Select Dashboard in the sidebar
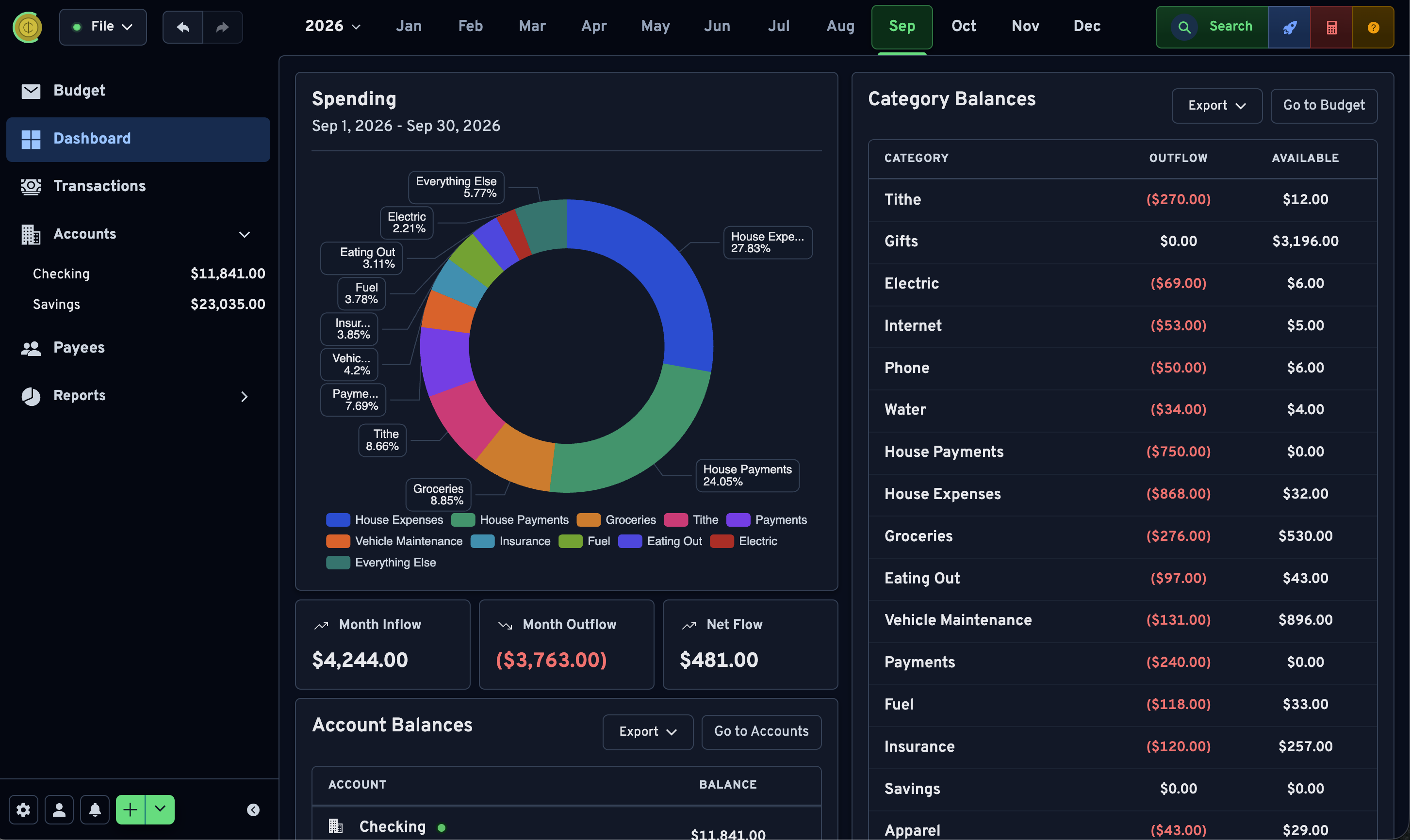The image size is (1410, 840). pos(138,139)
